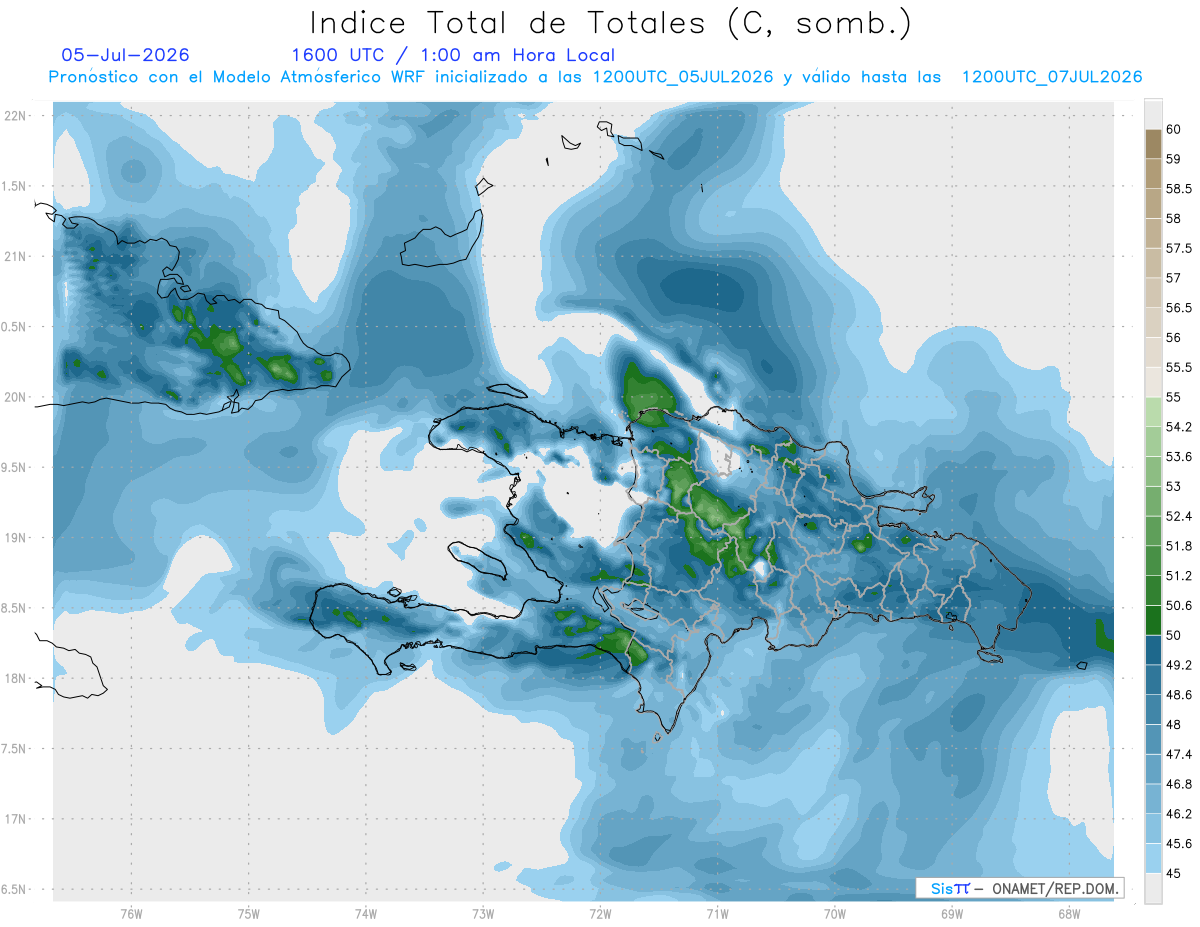The height and width of the screenshot is (927, 1200).
Task: Pick the dark blue swatch between 49.2 and 50
Action: pos(1153,650)
